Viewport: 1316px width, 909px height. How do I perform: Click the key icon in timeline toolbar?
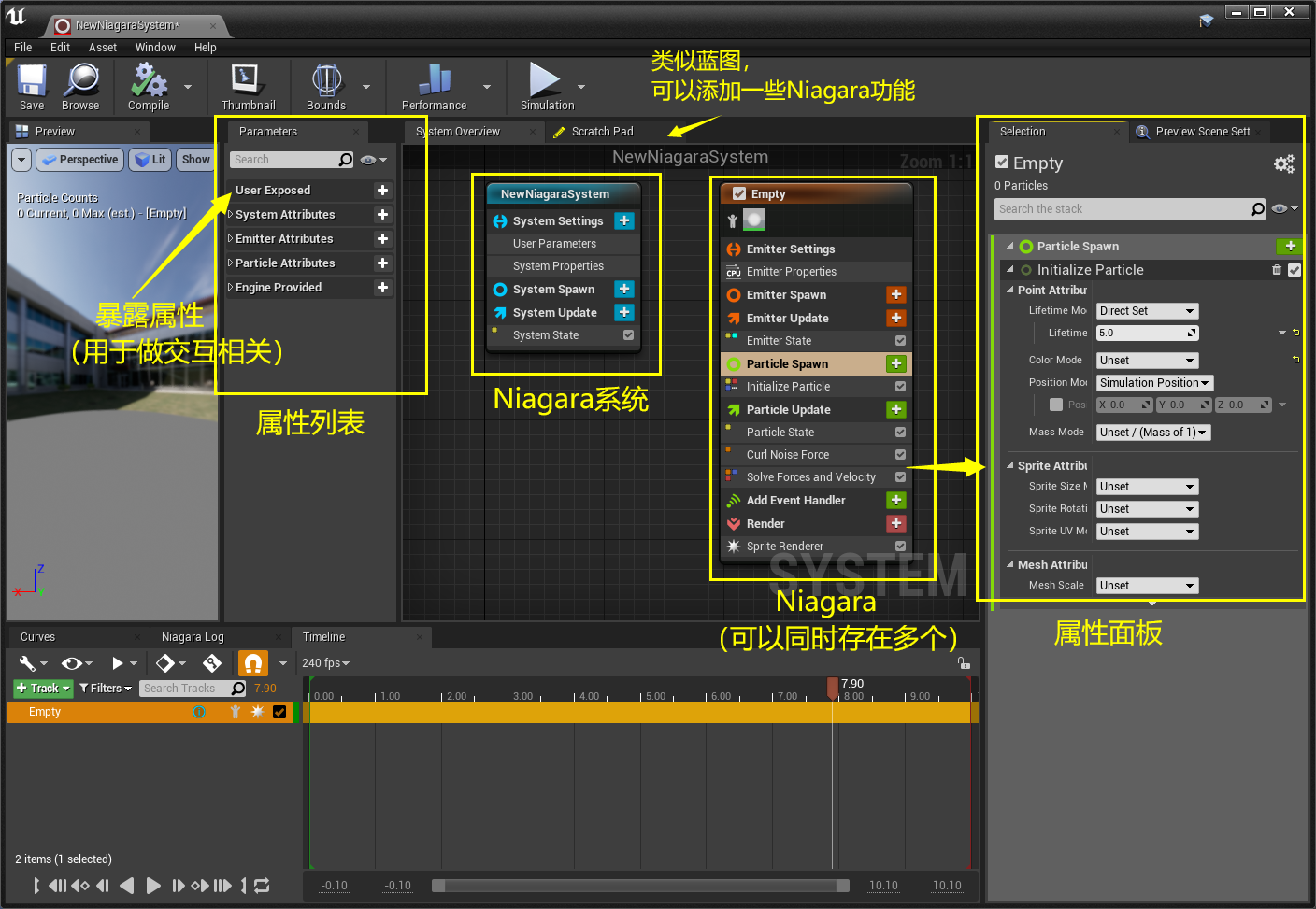pos(212,663)
